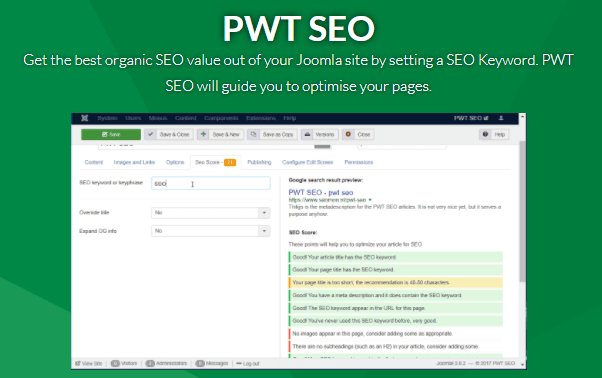
Task: Select the Seo Score tab
Action: point(215,162)
